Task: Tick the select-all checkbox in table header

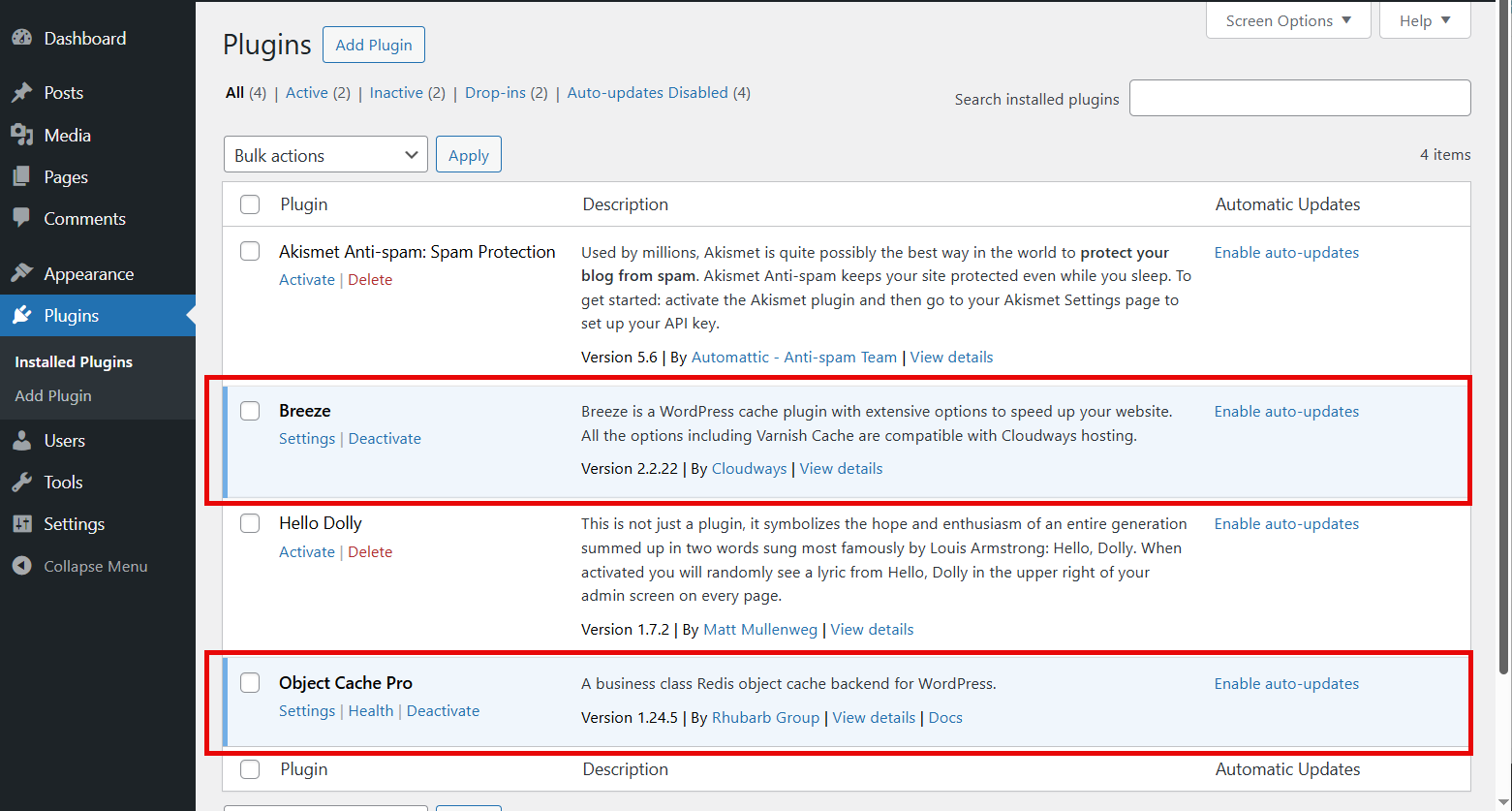Action: [250, 204]
